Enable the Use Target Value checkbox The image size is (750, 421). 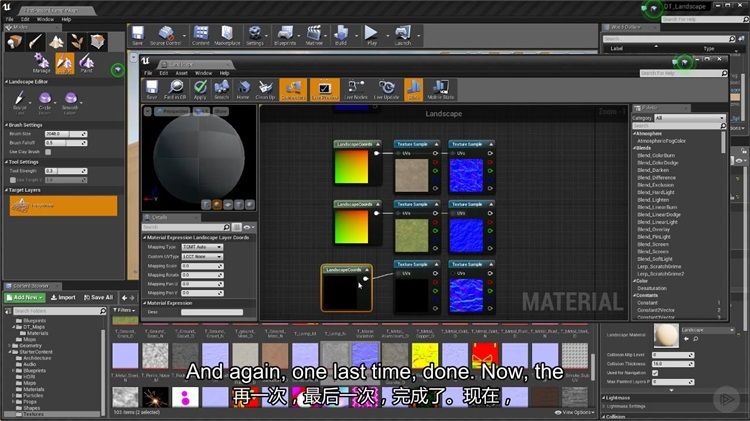(x=13, y=180)
